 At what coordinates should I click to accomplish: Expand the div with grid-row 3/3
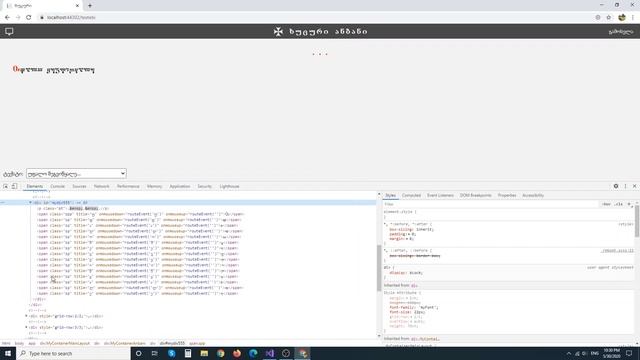click(26, 327)
